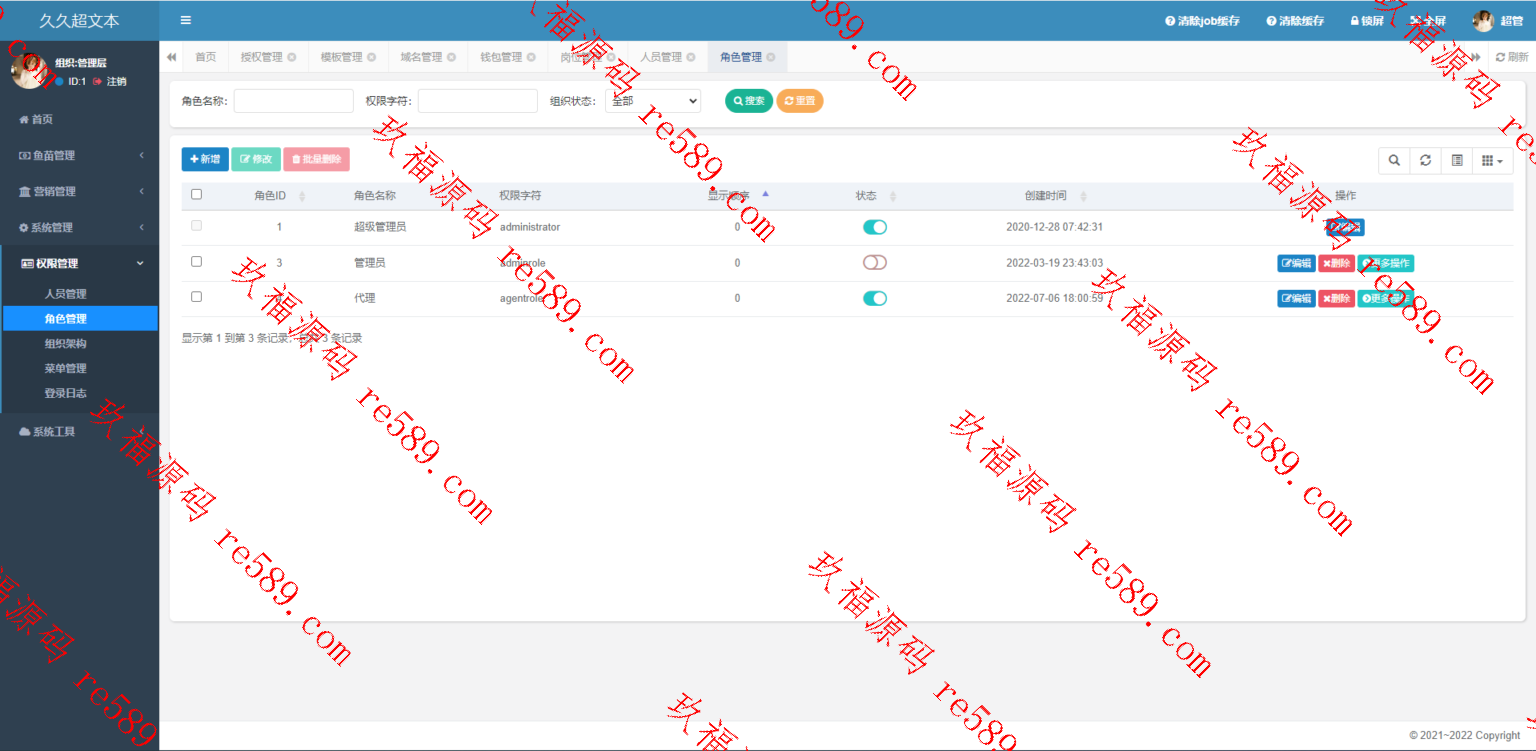The image size is (1536, 751).
Task: Click 编辑 for 代理 row
Action: 1296,298
